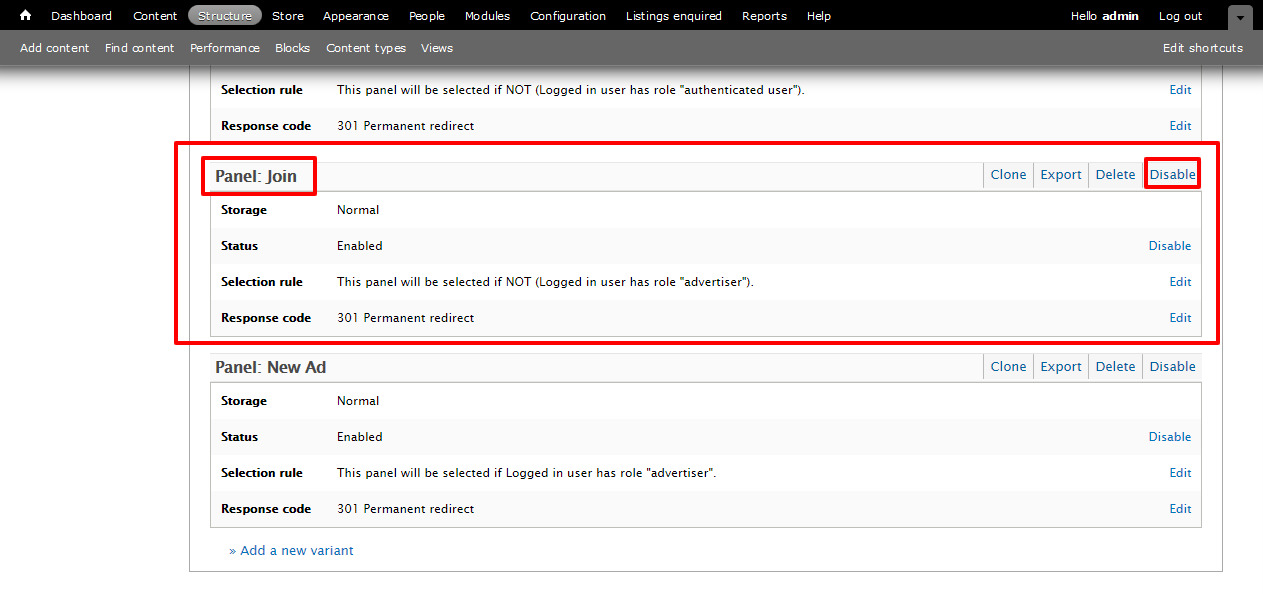The width and height of the screenshot is (1263, 594).
Task: Click Edit shortcuts link
Action: 1202,48
